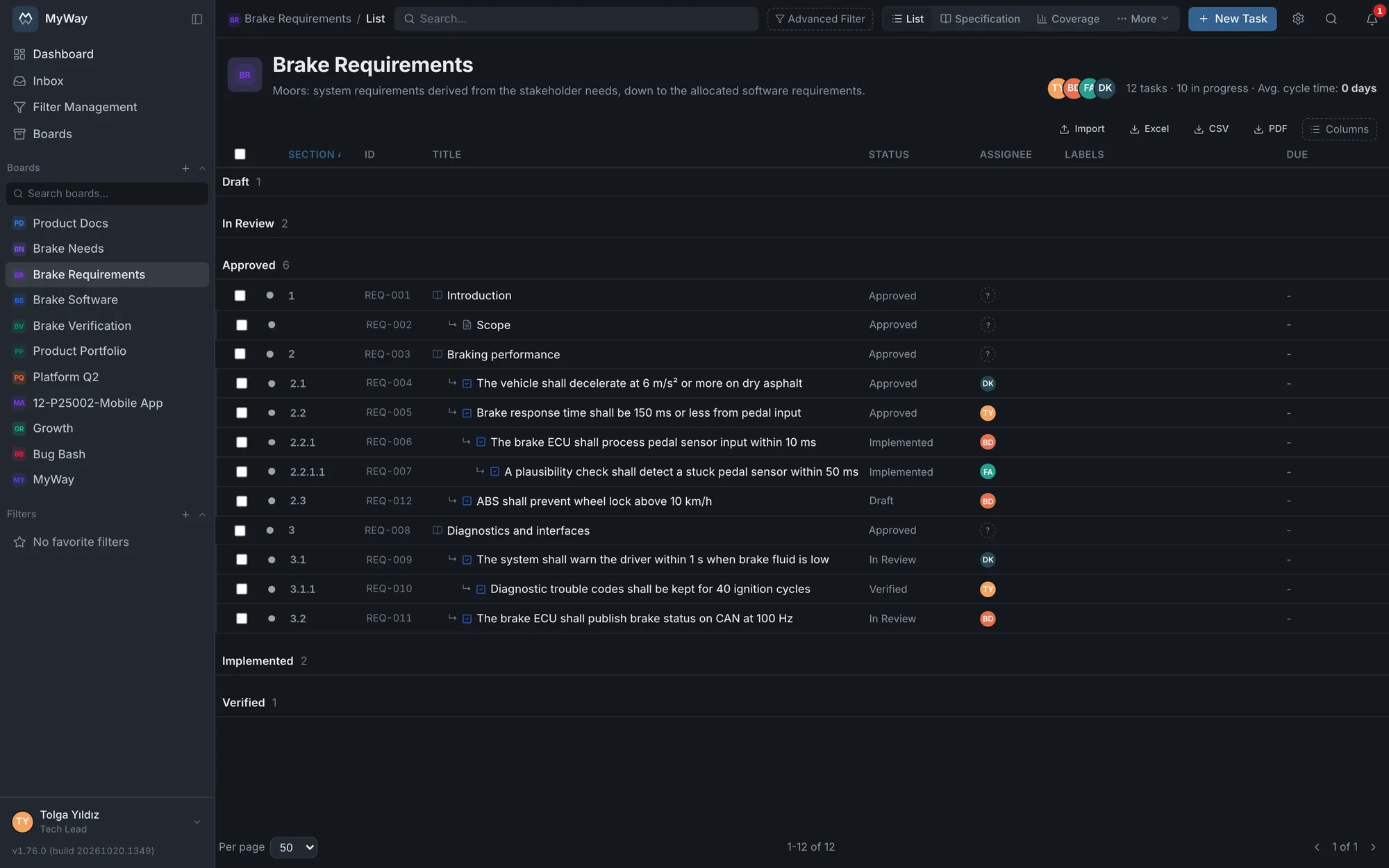Go to previous page arrow
Viewport: 1389px width, 868px height.
pos(1317,847)
